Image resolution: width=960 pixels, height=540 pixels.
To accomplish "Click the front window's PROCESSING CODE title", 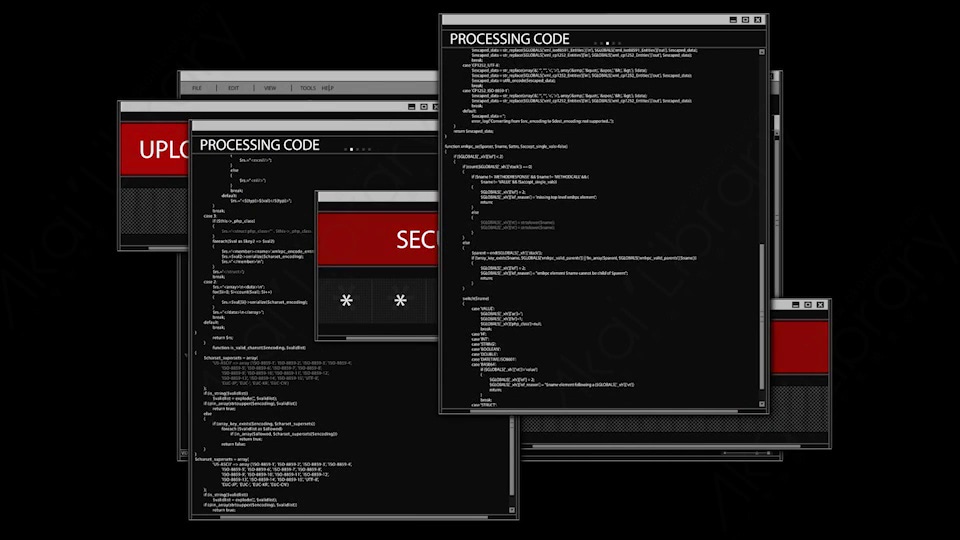I will point(509,39).
